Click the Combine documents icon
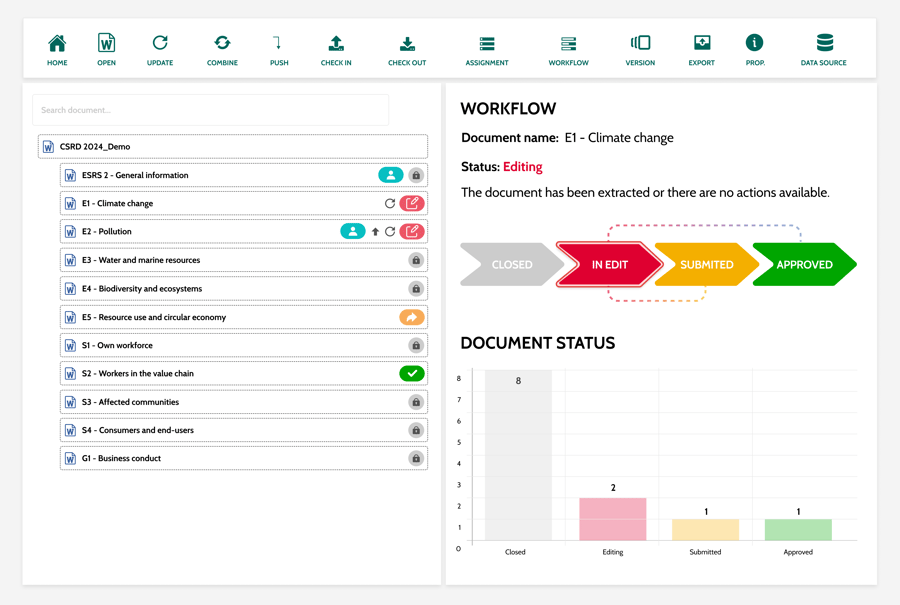The image size is (900, 605). pyautogui.click(x=222, y=44)
